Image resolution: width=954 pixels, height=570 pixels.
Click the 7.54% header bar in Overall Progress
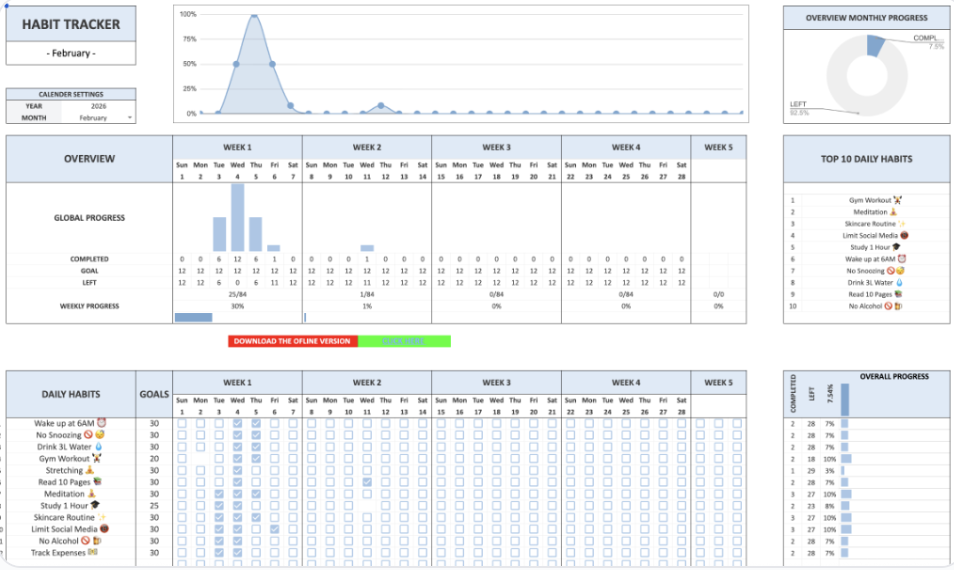coord(844,399)
